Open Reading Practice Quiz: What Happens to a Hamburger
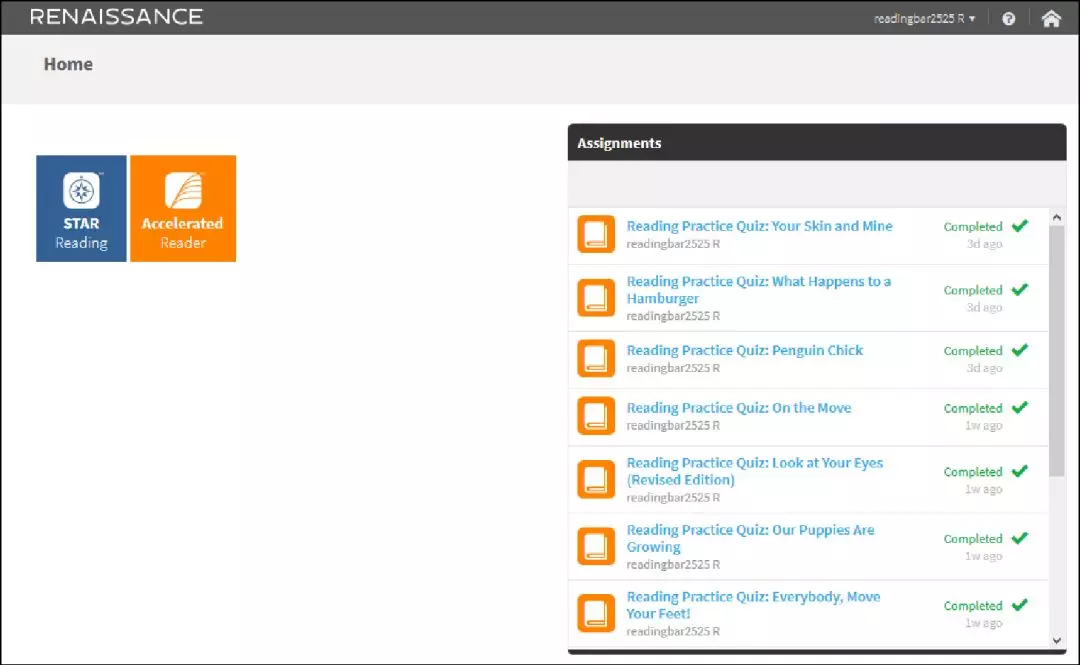 (x=758, y=290)
